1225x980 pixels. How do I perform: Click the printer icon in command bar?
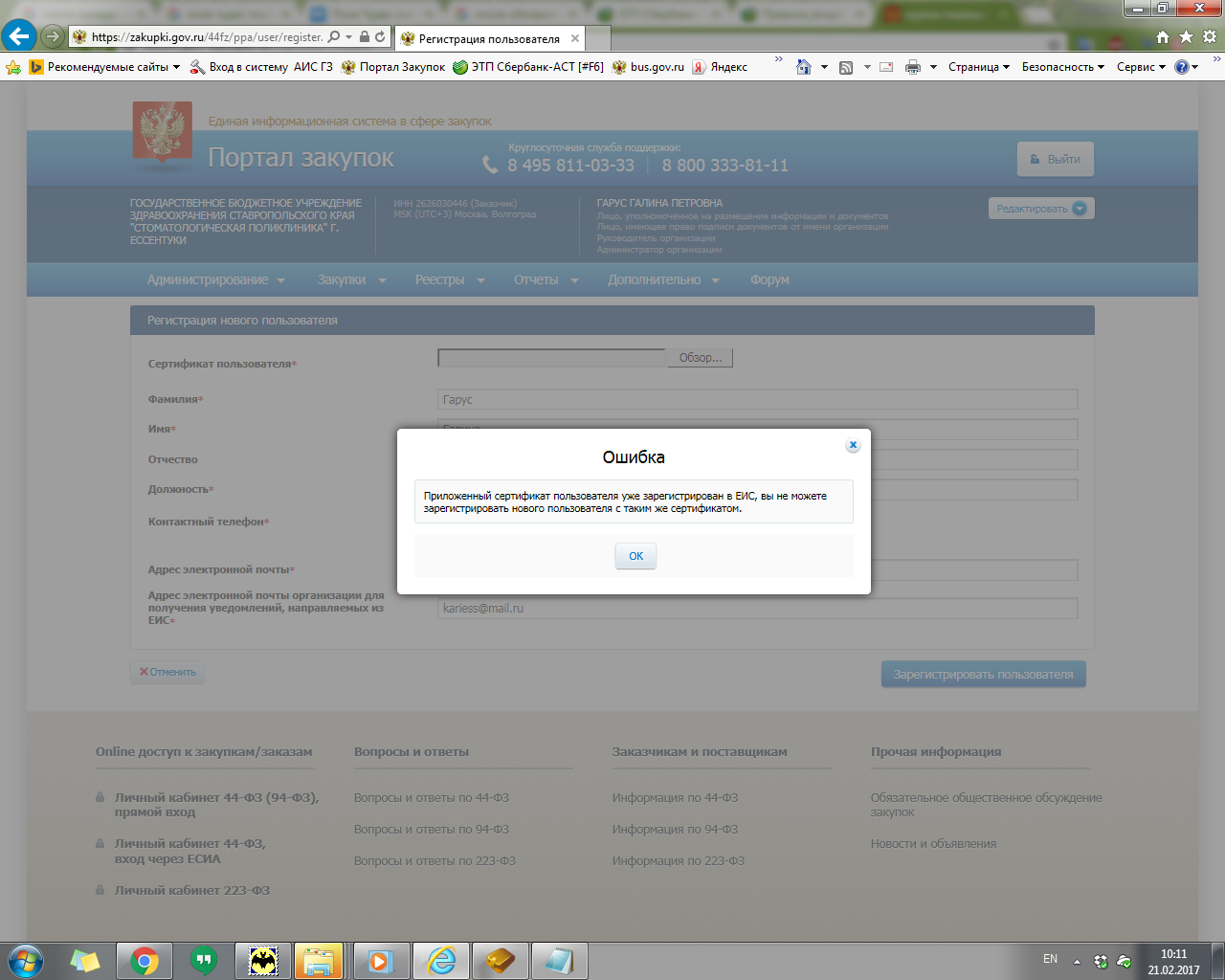point(913,67)
